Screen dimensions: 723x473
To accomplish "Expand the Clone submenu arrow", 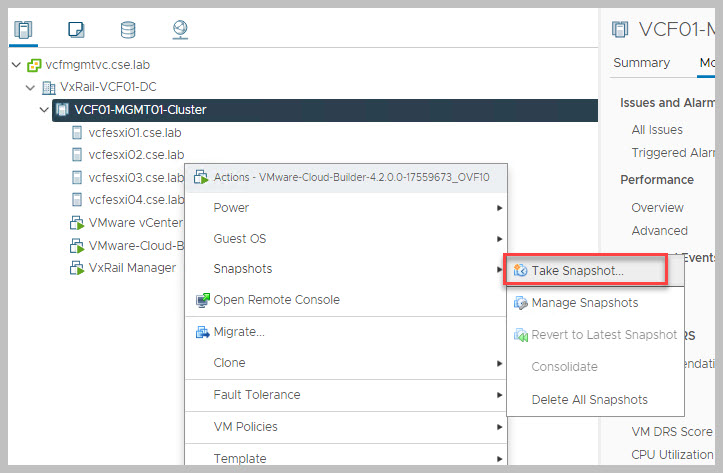I will [x=499, y=363].
